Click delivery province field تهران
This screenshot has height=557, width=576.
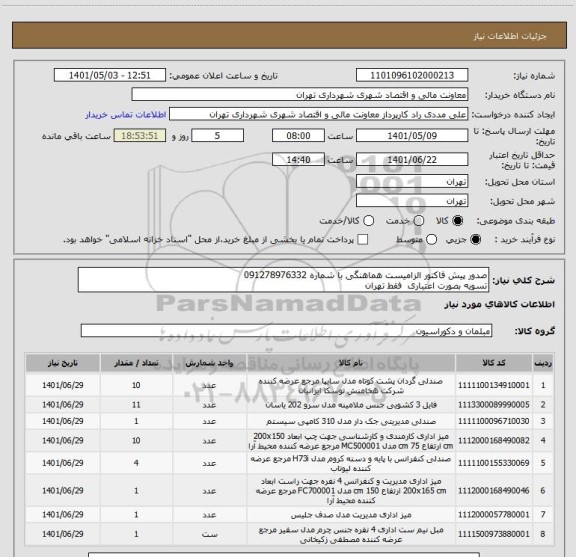(x=412, y=182)
